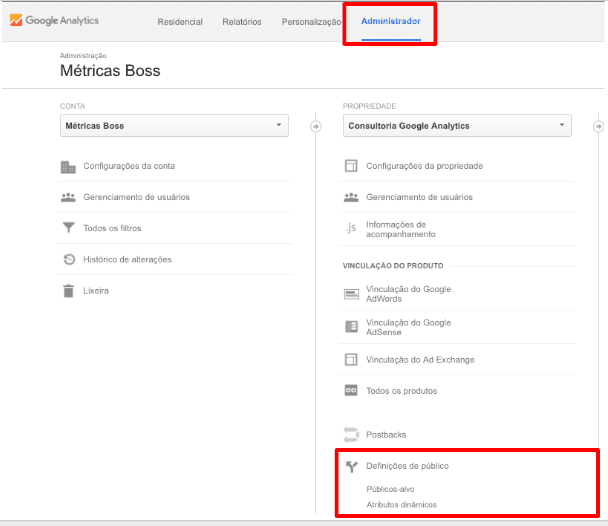Click the trash bin icon for Lixeira
Screen dimensions: 608x526
tap(69, 291)
